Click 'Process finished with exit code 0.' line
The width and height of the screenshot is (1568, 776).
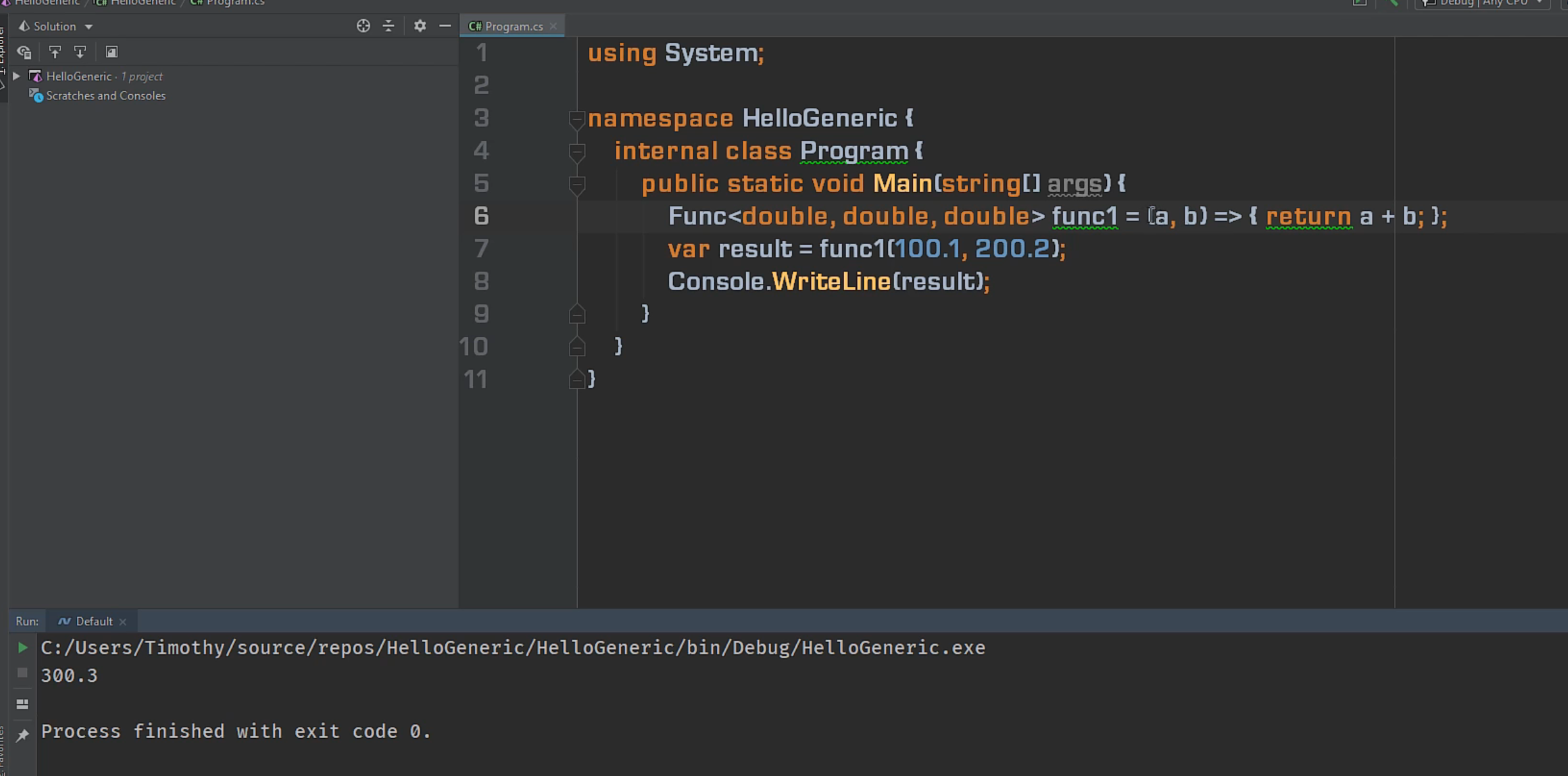tap(236, 731)
